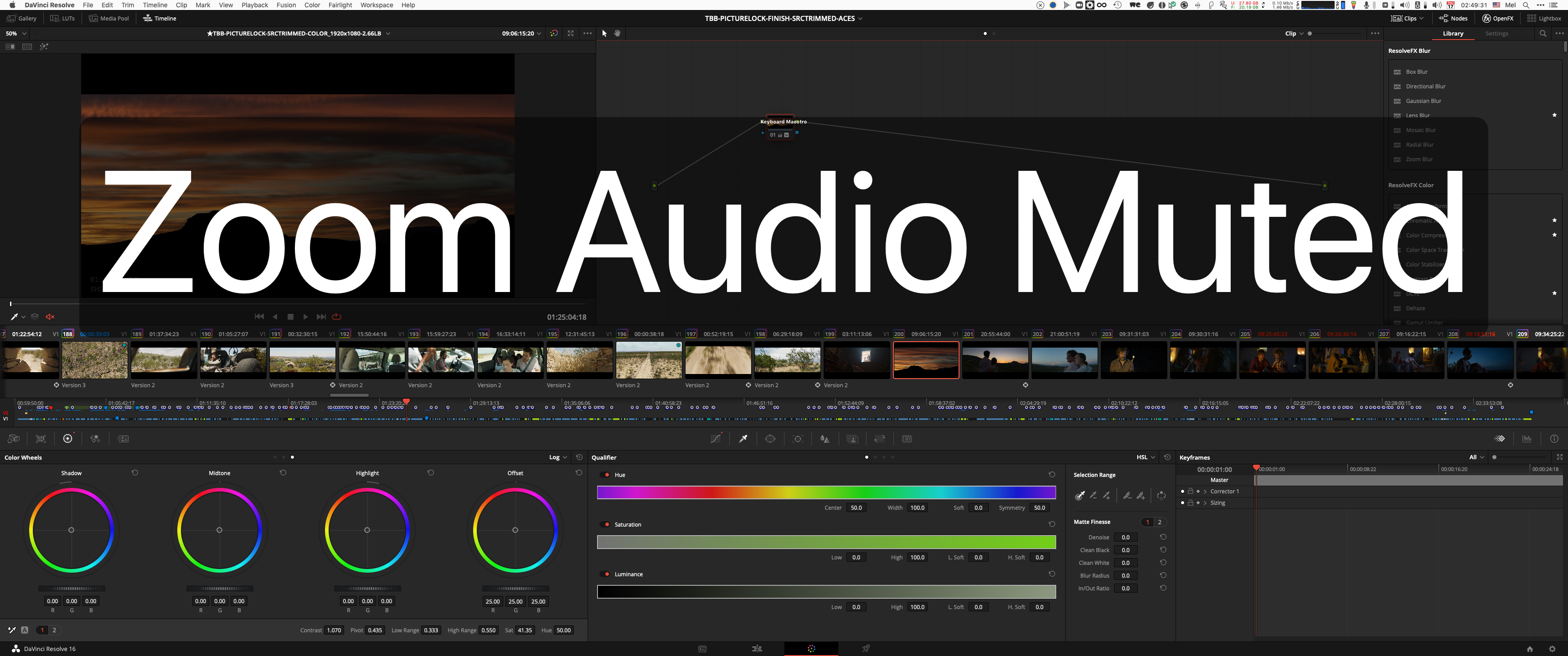Image resolution: width=1568 pixels, height=656 pixels.
Task: Switch to the OpenFX Settings tab
Action: (1496, 33)
